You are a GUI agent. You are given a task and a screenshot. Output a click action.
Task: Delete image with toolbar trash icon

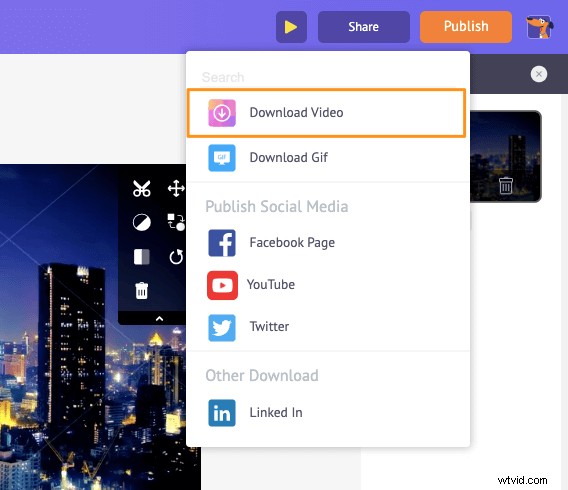pyautogui.click(x=142, y=291)
